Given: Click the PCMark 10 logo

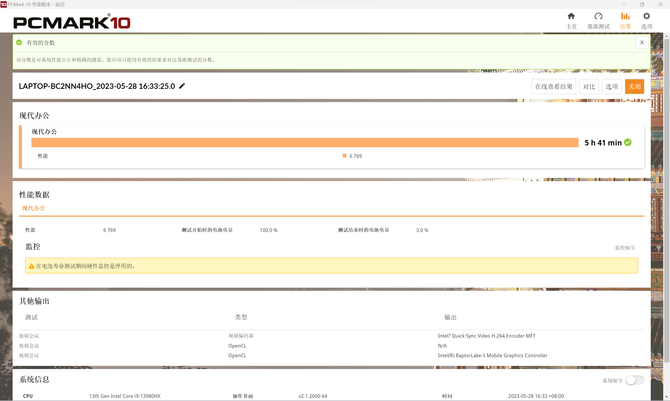Looking at the screenshot, I should tap(72, 22).
